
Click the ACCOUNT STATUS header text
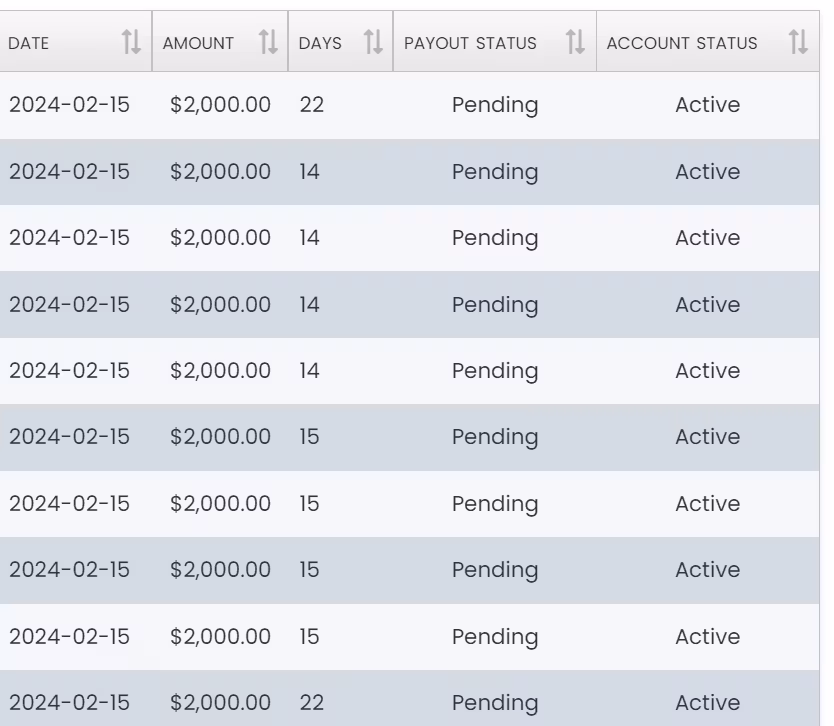pos(682,44)
